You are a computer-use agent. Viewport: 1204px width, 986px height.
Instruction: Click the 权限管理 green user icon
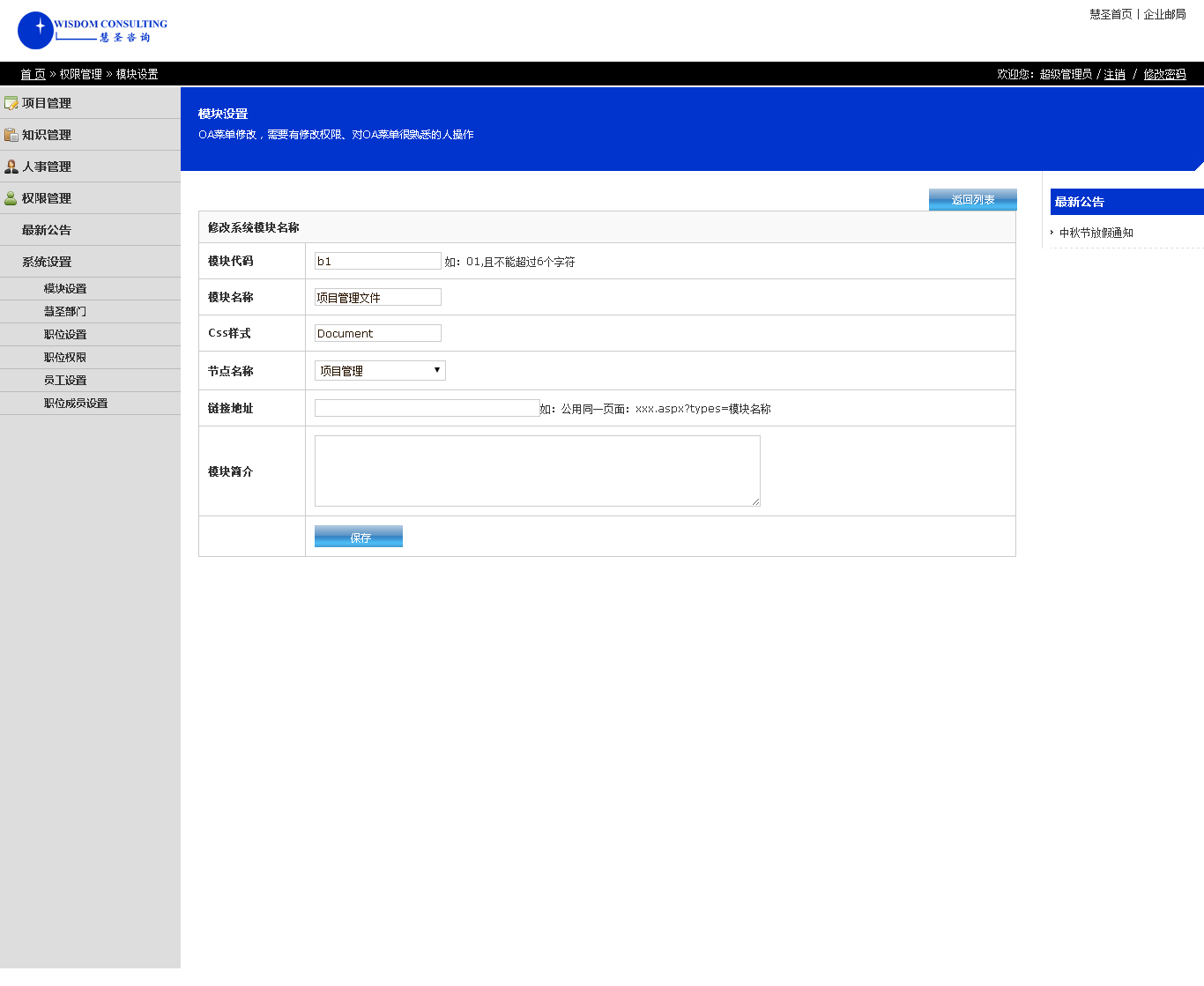(x=11, y=198)
